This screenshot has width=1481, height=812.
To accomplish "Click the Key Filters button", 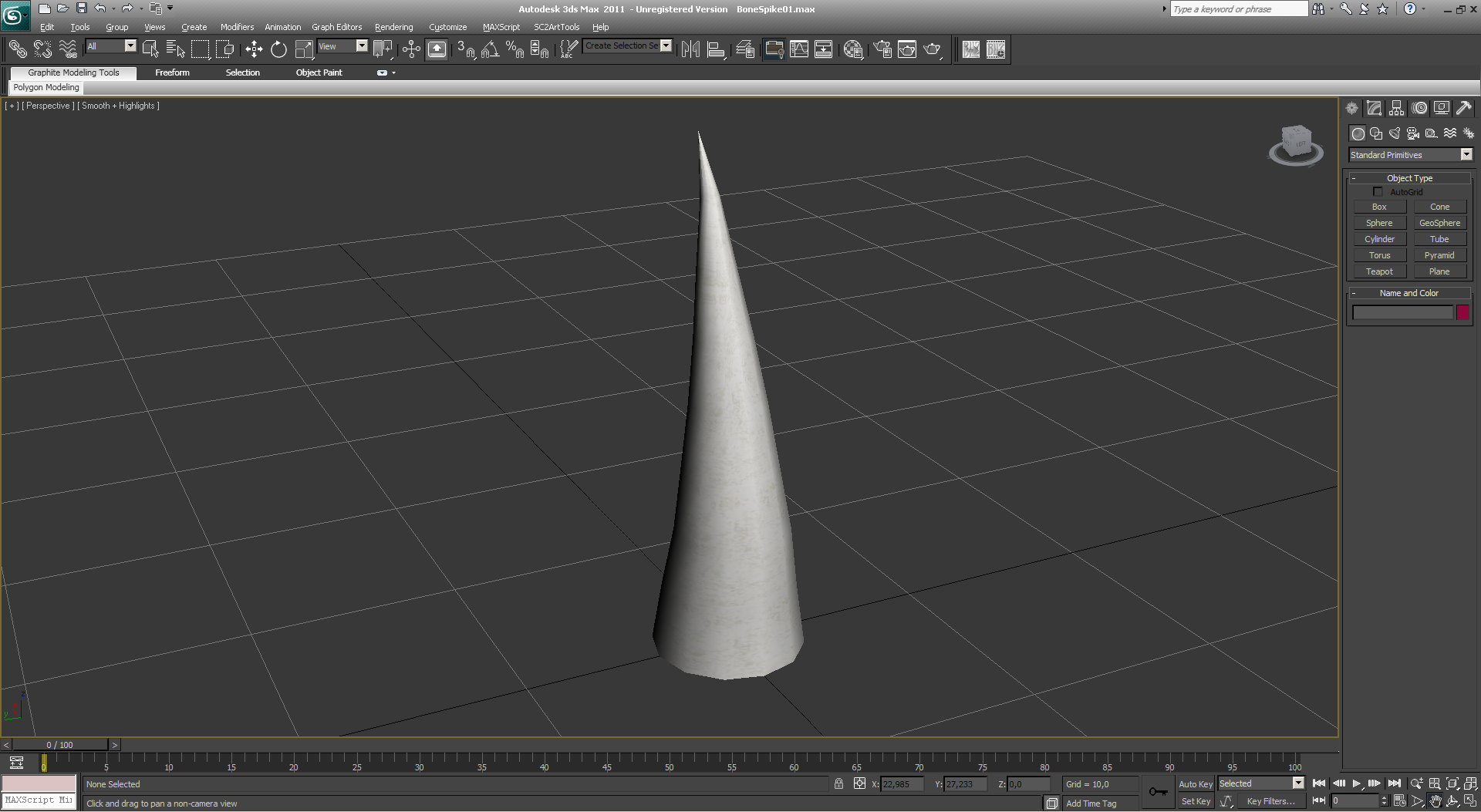I will pos(1270,801).
